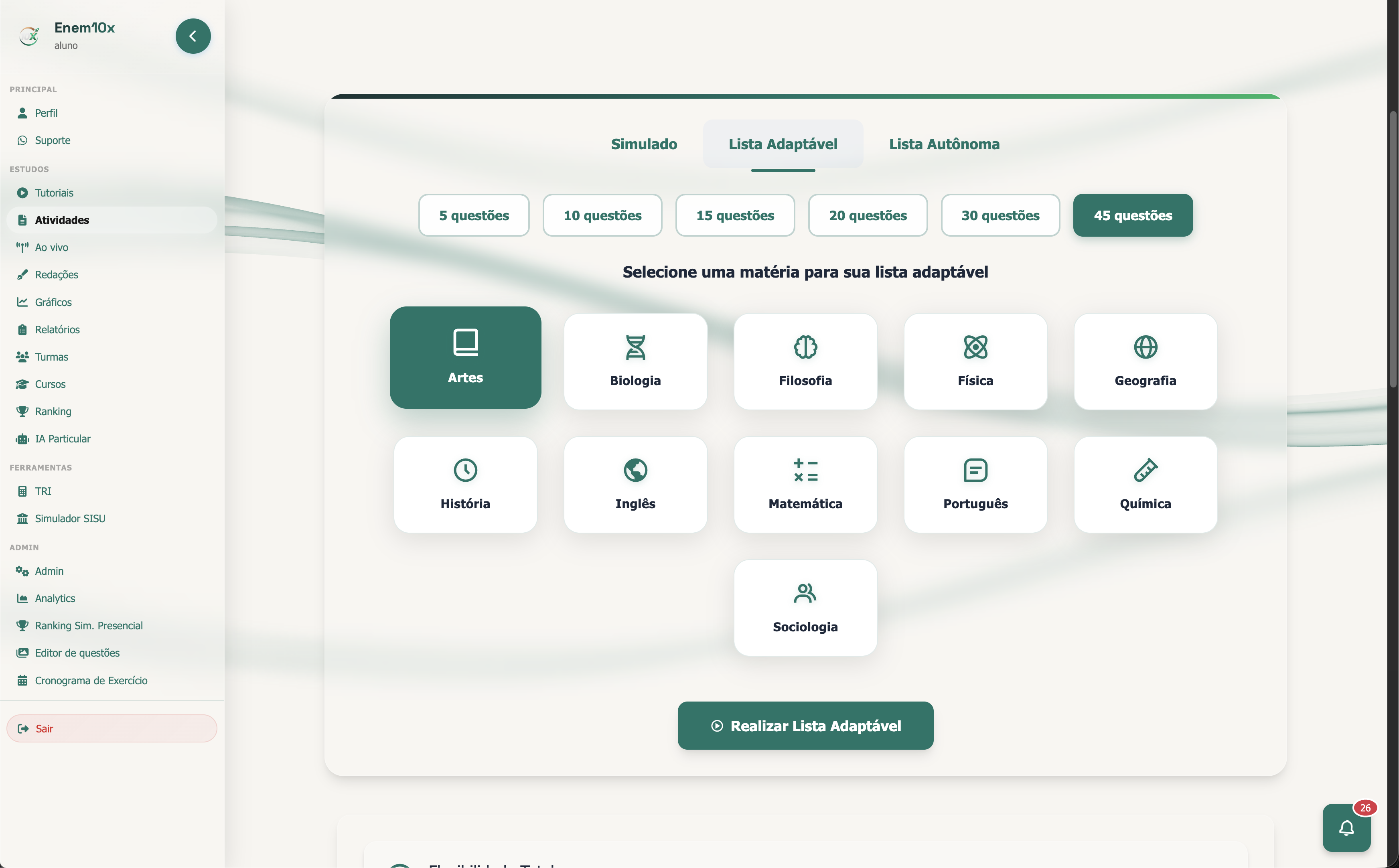Open notifications bell with 26 badge
Image resolution: width=1399 pixels, height=868 pixels.
[1346, 827]
